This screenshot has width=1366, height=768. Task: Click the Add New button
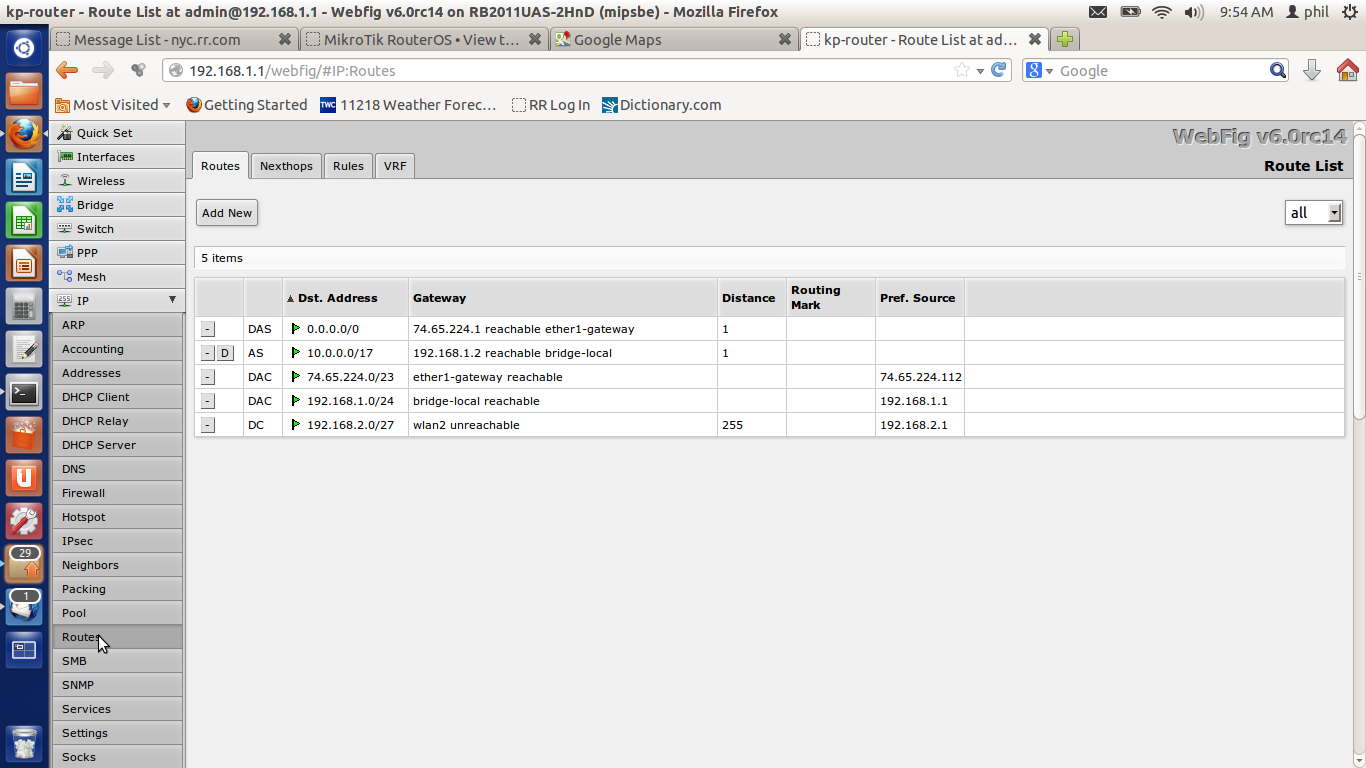coord(226,212)
